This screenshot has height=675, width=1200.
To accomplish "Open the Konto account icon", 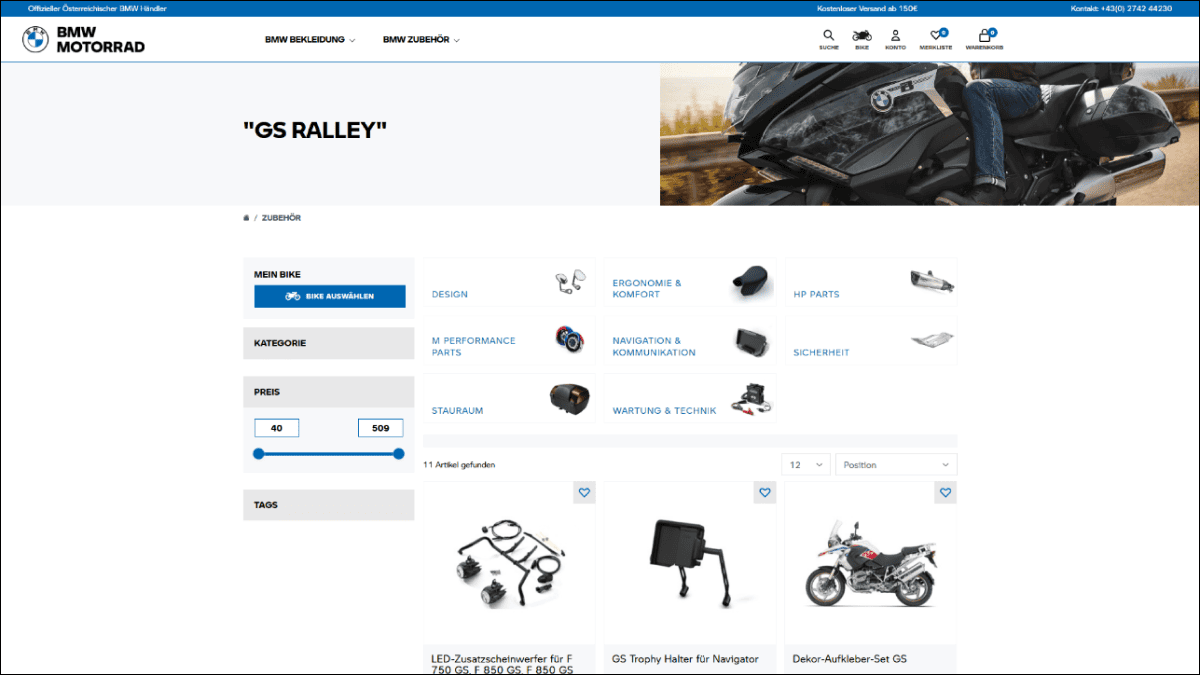I will 895,39.
